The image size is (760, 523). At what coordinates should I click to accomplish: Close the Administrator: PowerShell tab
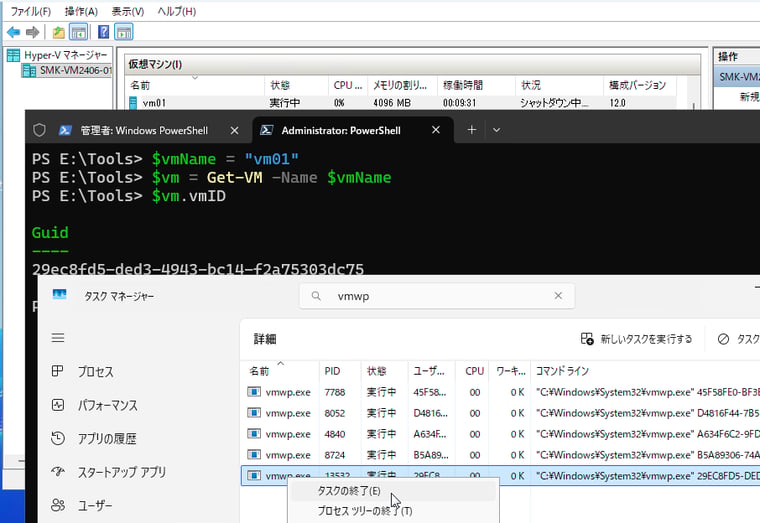point(436,130)
